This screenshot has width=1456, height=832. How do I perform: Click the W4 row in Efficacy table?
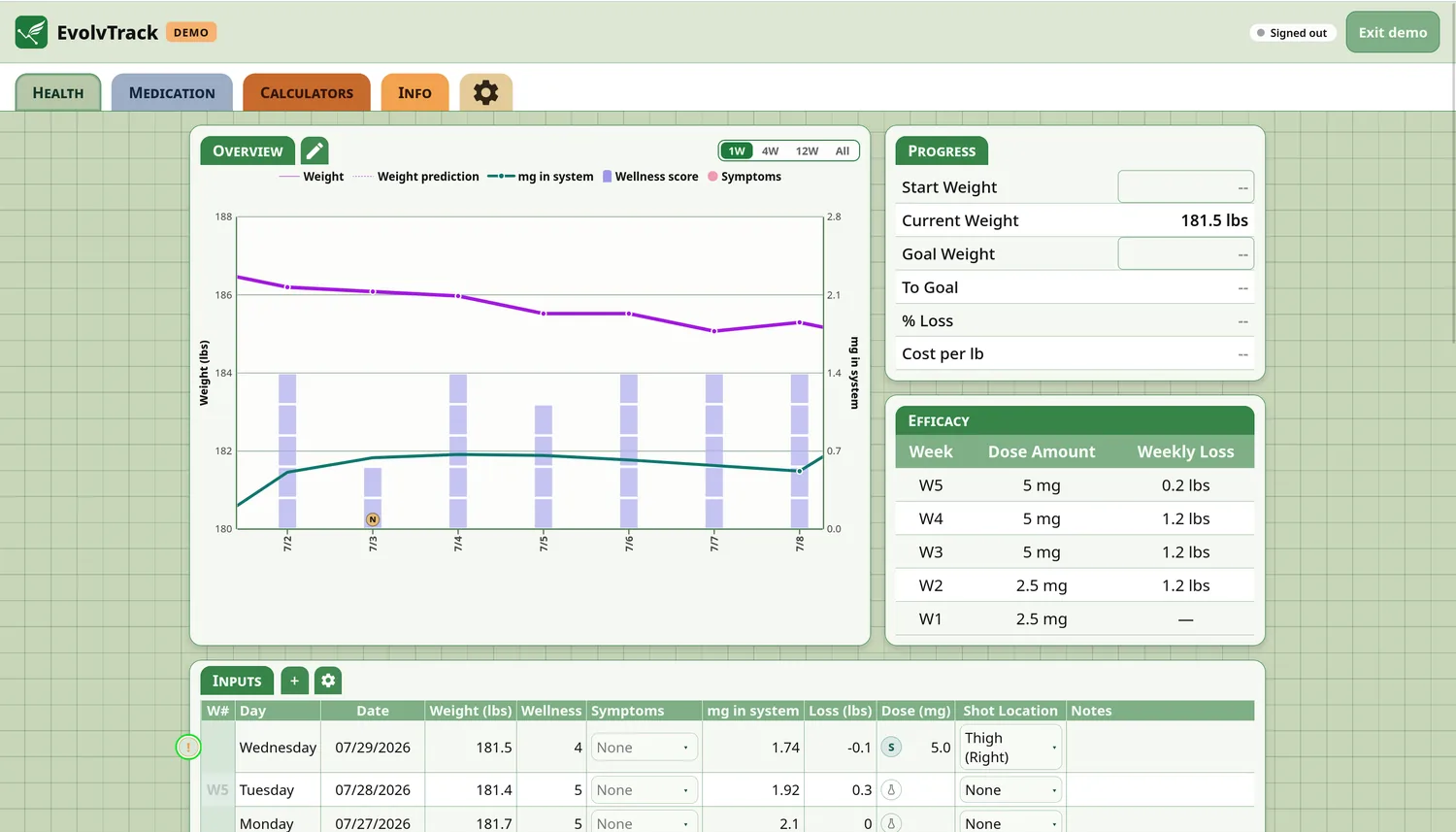pos(1075,518)
